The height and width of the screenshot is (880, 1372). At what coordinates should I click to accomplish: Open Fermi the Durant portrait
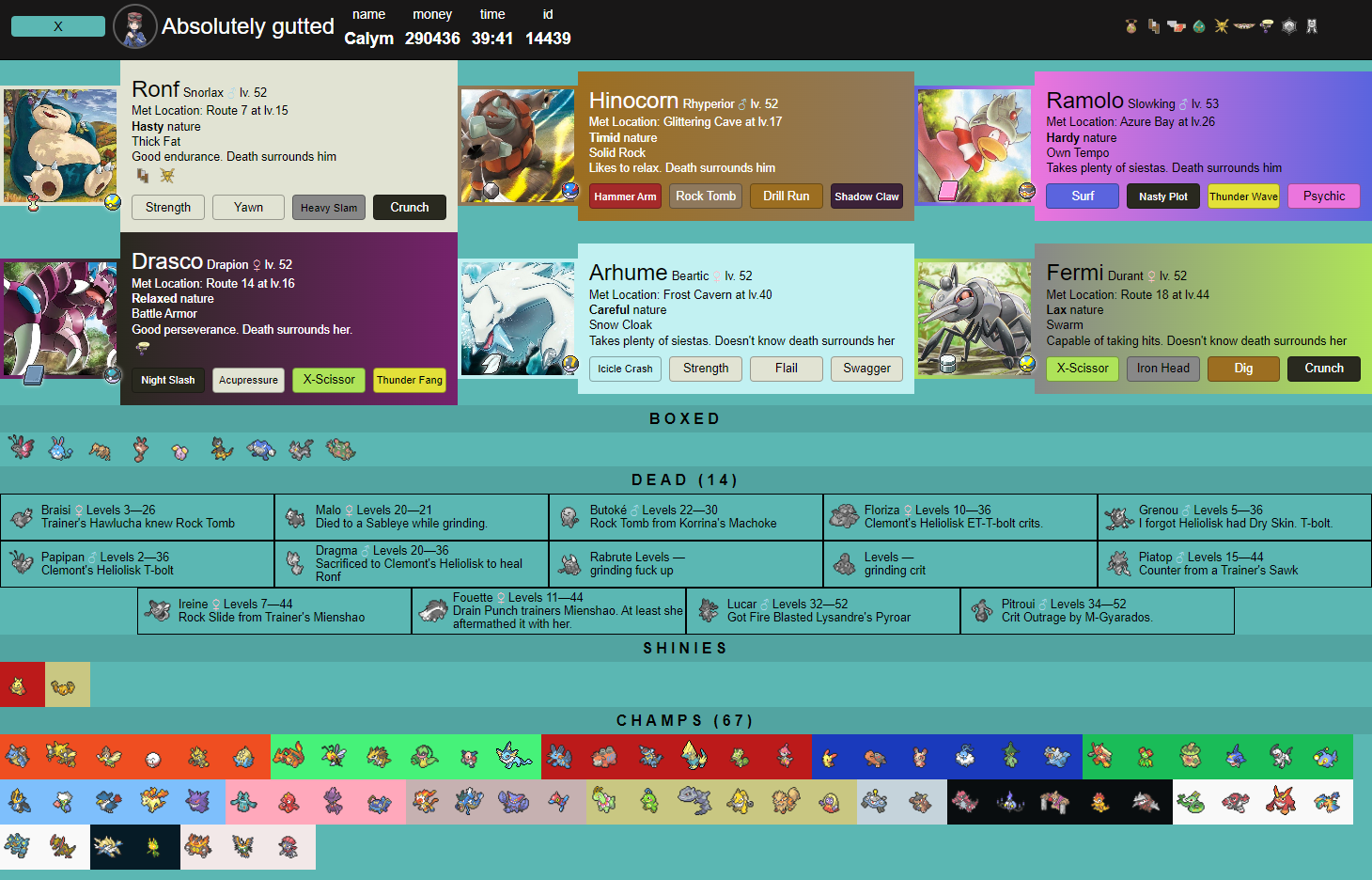pyautogui.click(x=974, y=319)
